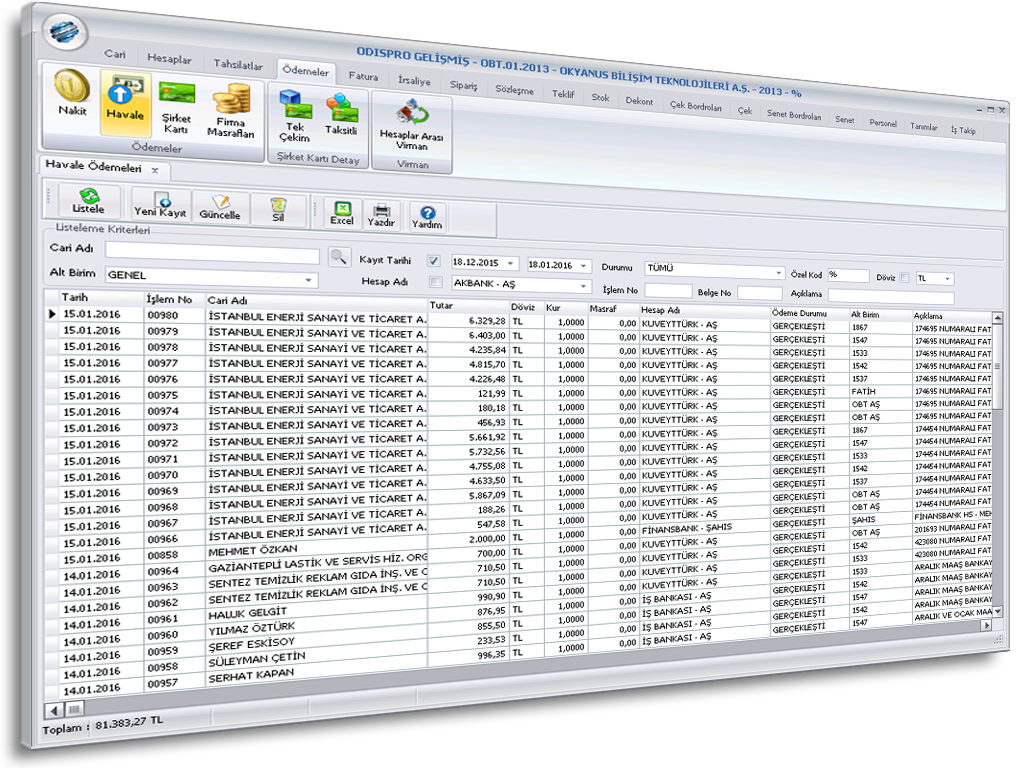Sort by the Ödeme Durumu column header

pos(799,313)
